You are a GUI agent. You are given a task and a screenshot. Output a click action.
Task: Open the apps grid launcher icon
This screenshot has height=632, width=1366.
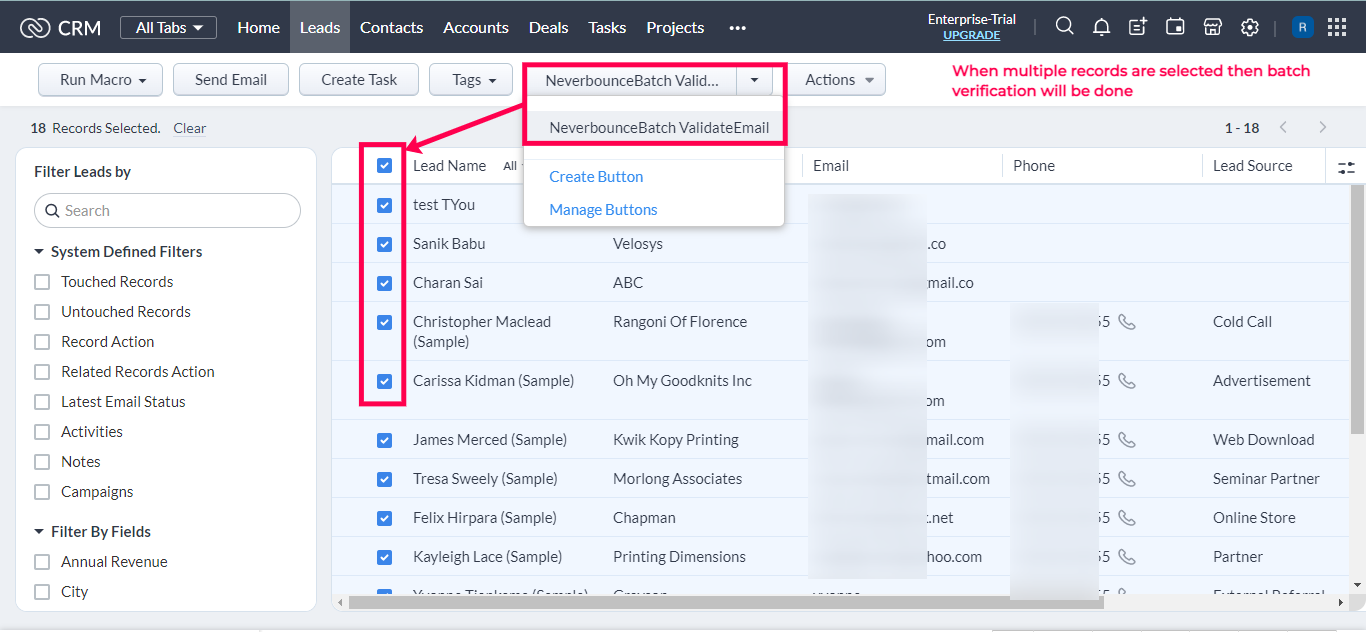tap(1336, 27)
